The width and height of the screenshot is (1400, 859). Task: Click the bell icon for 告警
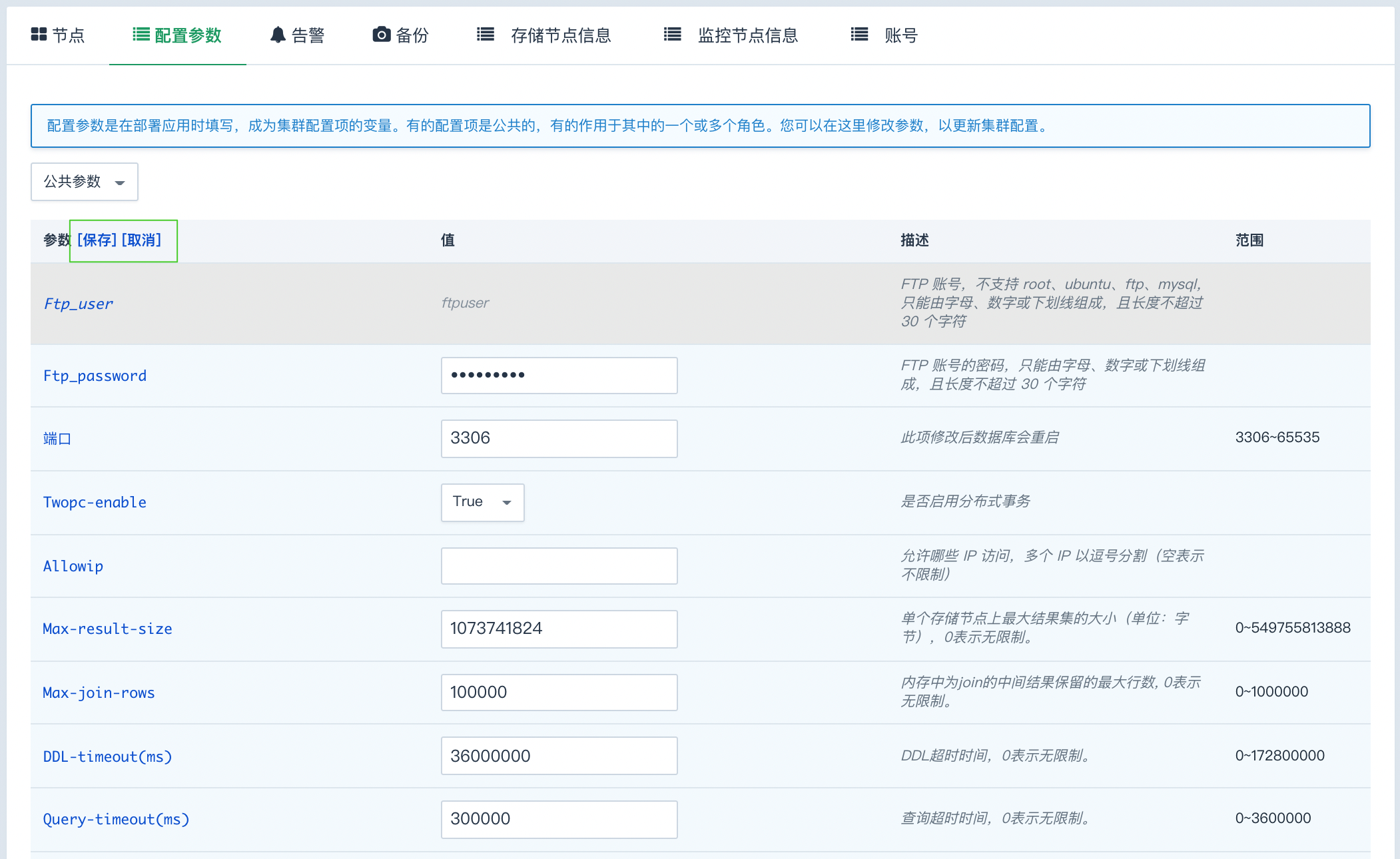(278, 35)
